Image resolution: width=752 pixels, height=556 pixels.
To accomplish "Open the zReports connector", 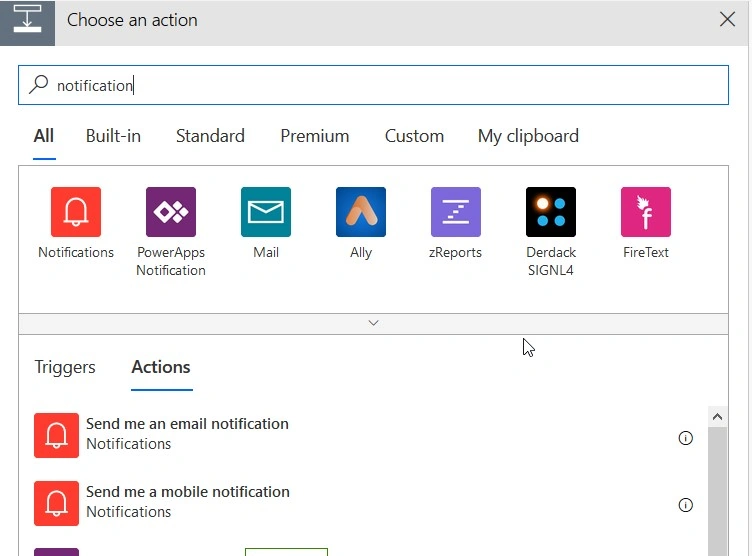I will [456, 212].
